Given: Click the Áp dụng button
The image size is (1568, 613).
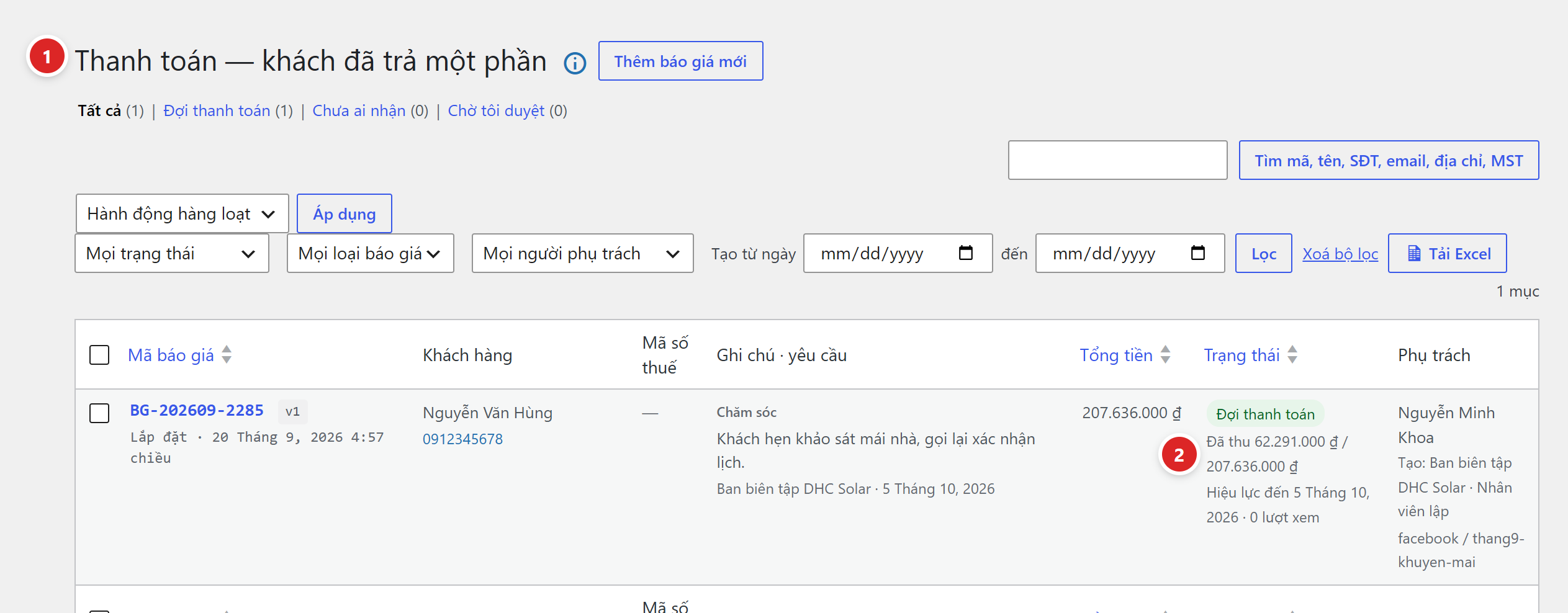Looking at the screenshot, I should click(x=344, y=213).
